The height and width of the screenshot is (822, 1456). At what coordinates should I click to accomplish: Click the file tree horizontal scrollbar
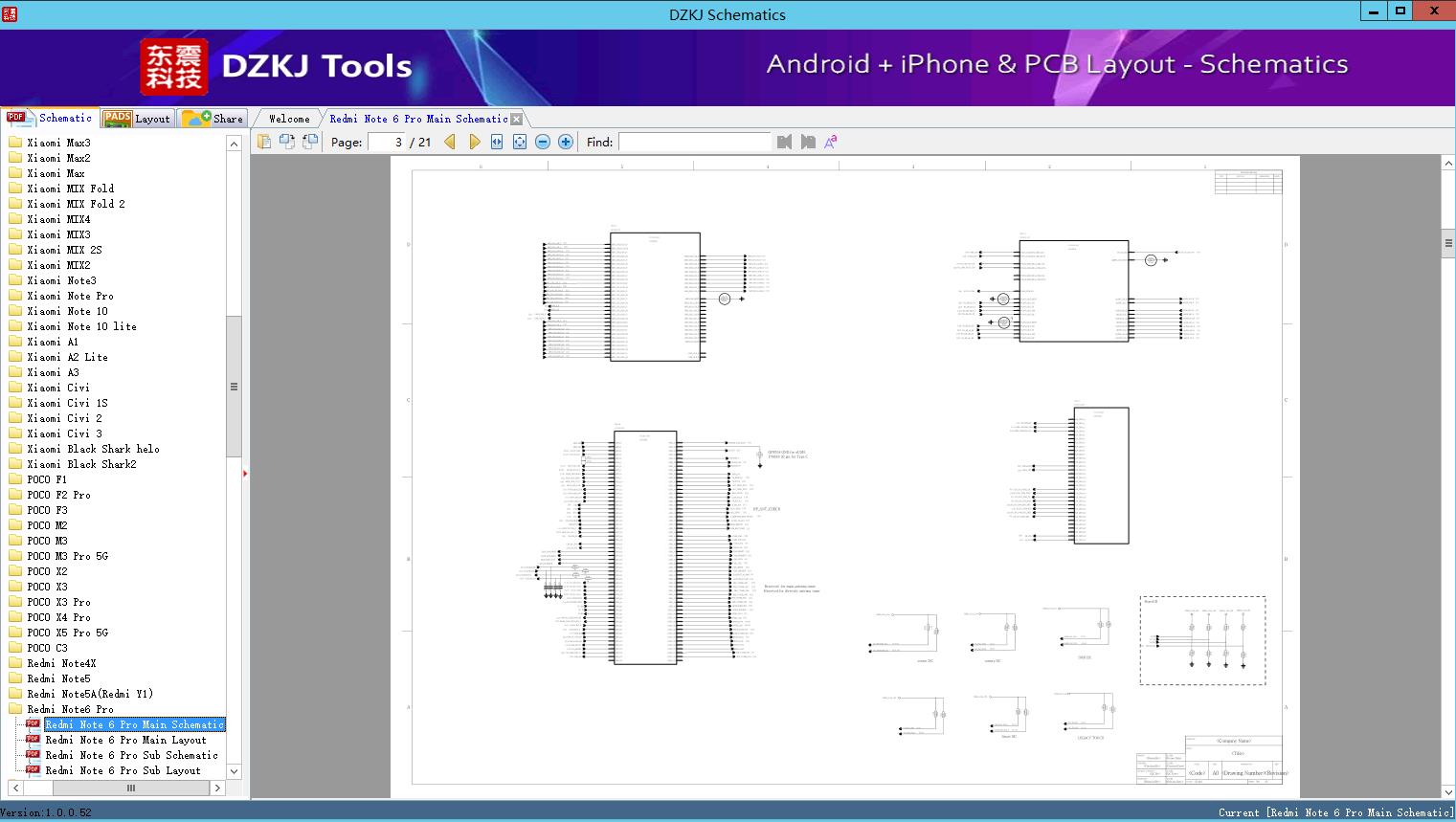[130, 788]
